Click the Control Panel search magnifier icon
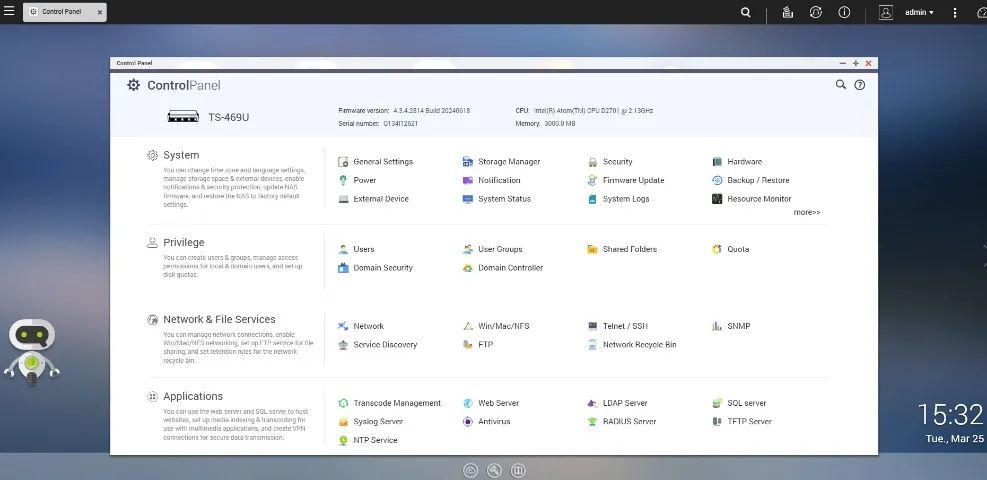The width and height of the screenshot is (987, 480). tap(840, 85)
